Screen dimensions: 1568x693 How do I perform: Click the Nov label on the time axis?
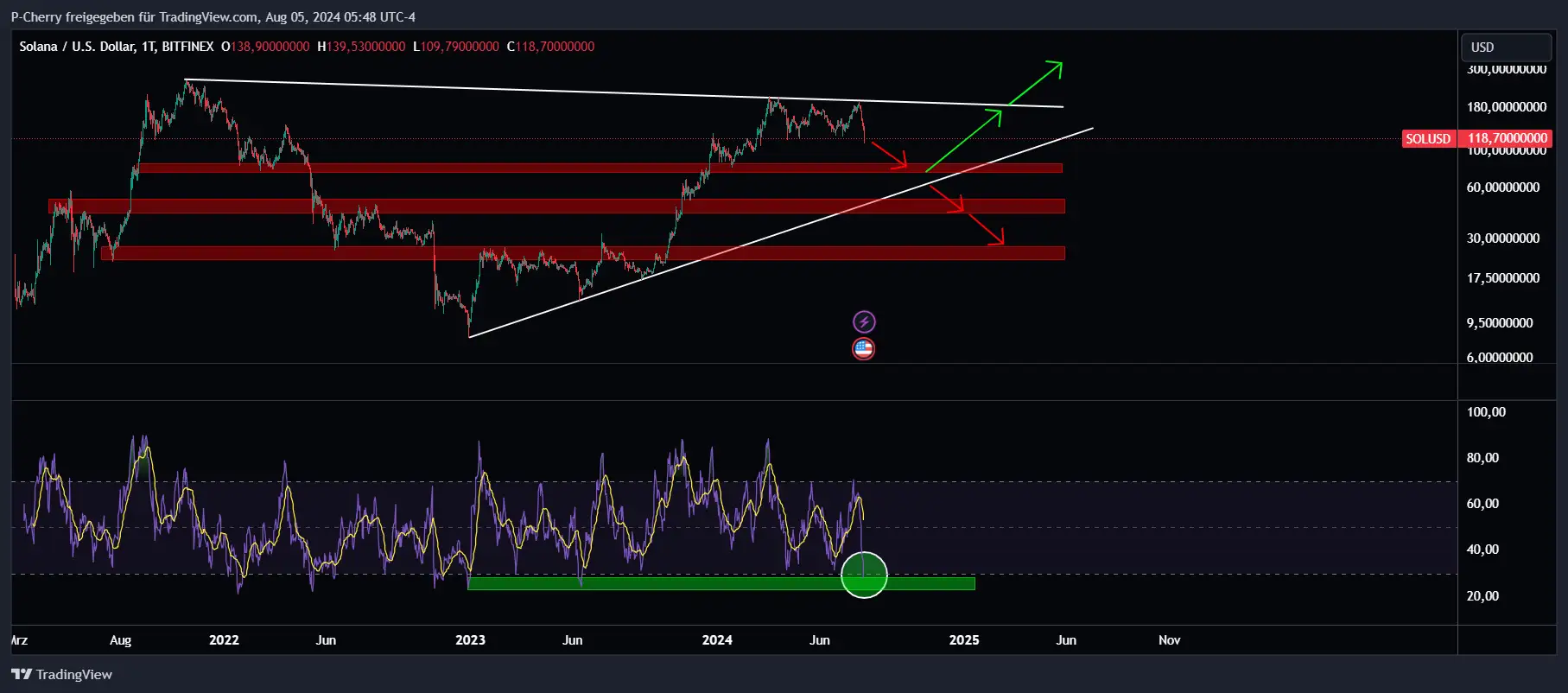coord(1169,640)
